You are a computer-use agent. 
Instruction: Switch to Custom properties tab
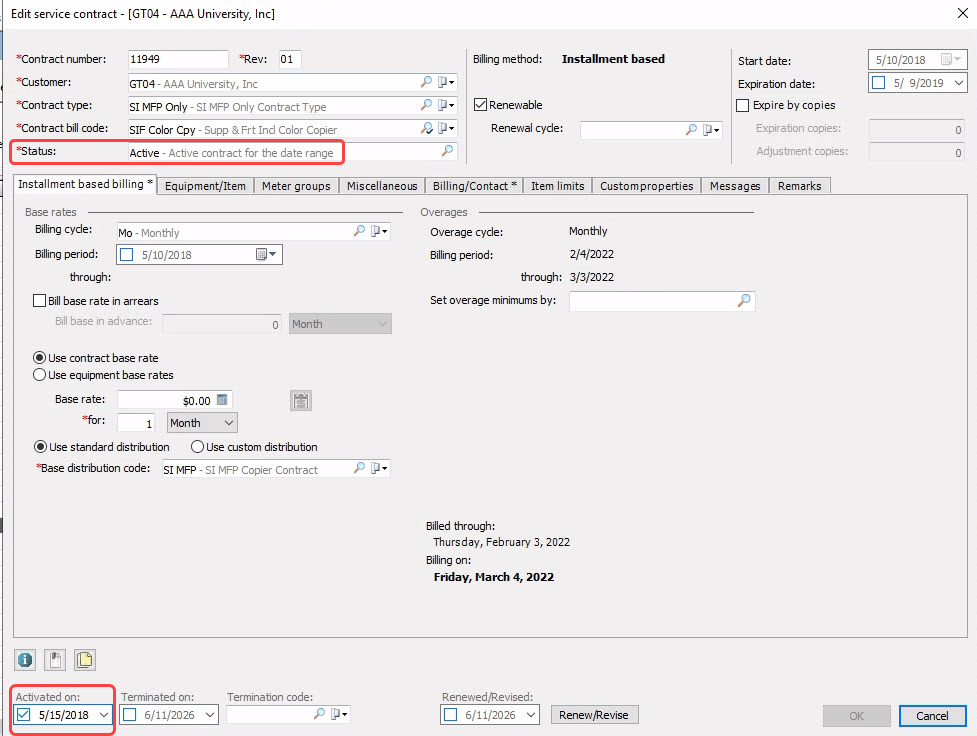click(x=646, y=186)
